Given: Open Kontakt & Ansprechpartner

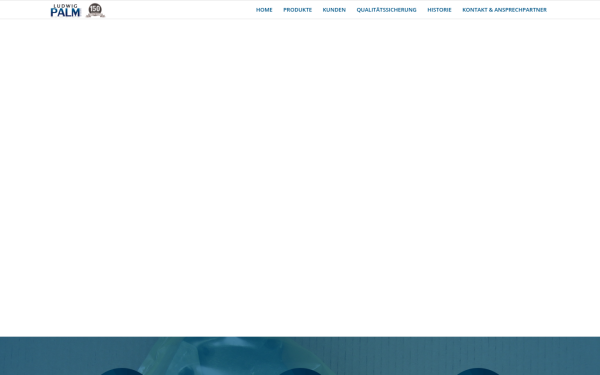Looking at the screenshot, I should (504, 10).
